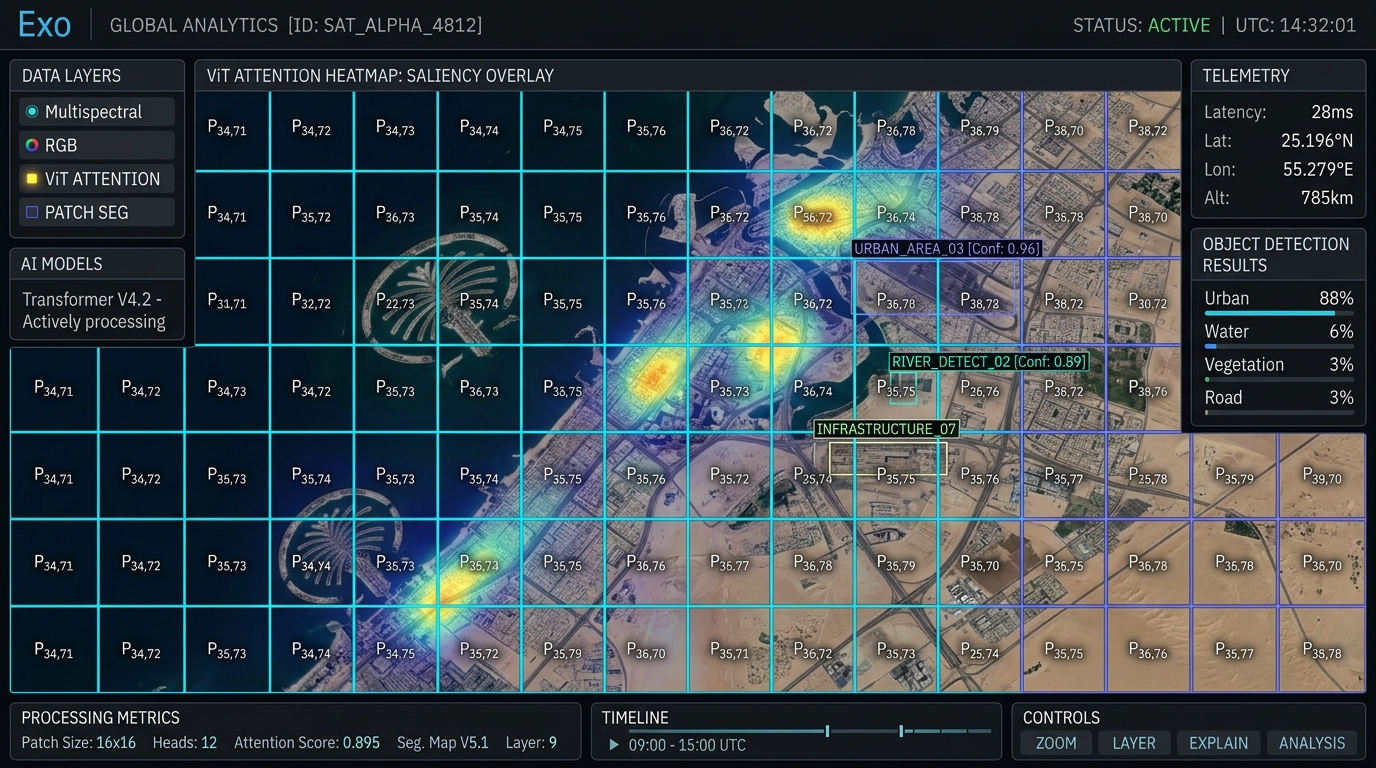This screenshot has height=768, width=1376.
Task: Click the Attention Score 0.895 metric
Action: pos(307,743)
